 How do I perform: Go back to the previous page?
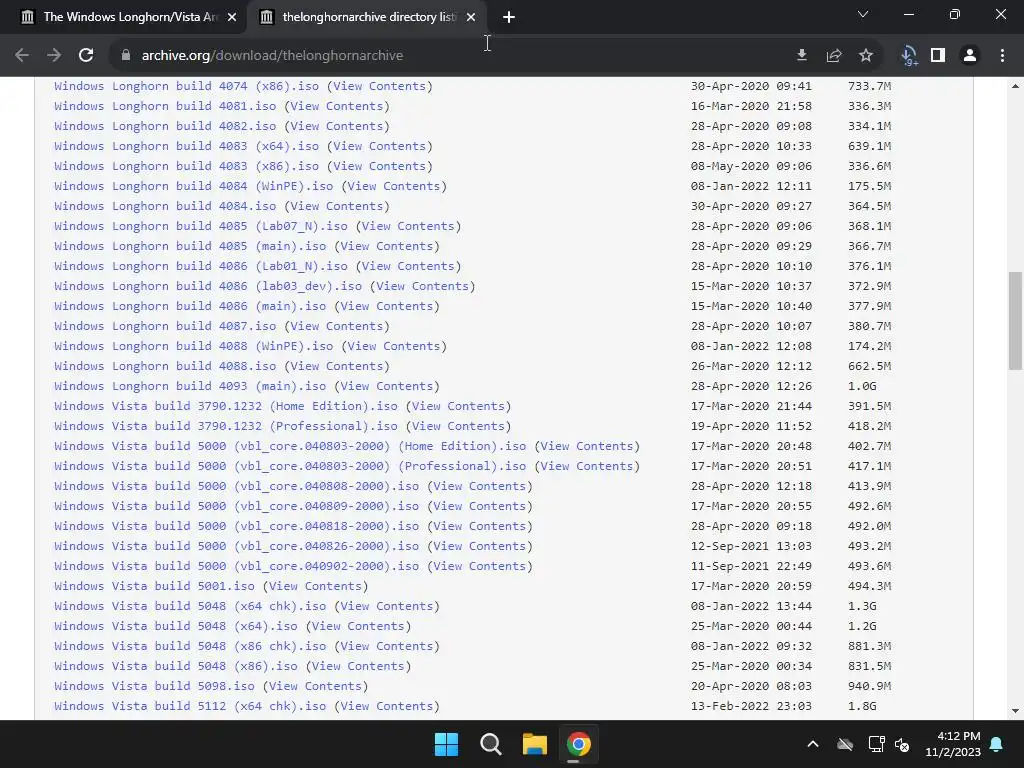coord(22,56)
